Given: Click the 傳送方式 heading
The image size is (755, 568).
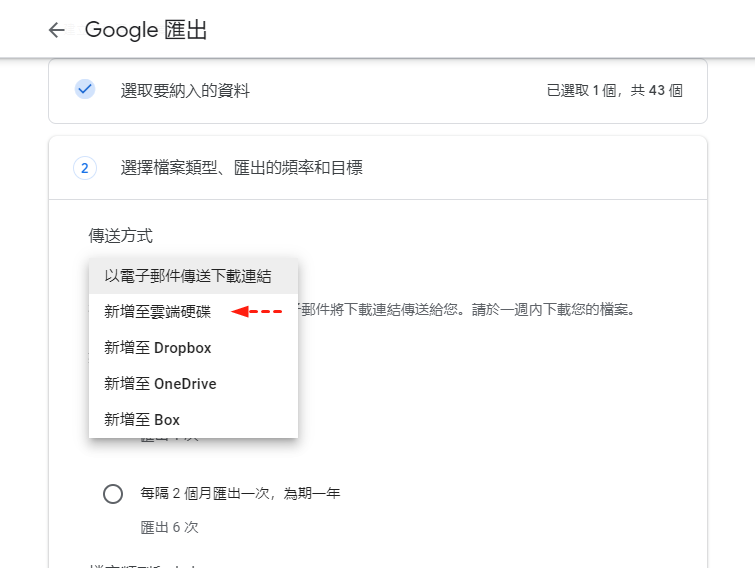Looking at the screenshot, I should (x=120, y=236).
